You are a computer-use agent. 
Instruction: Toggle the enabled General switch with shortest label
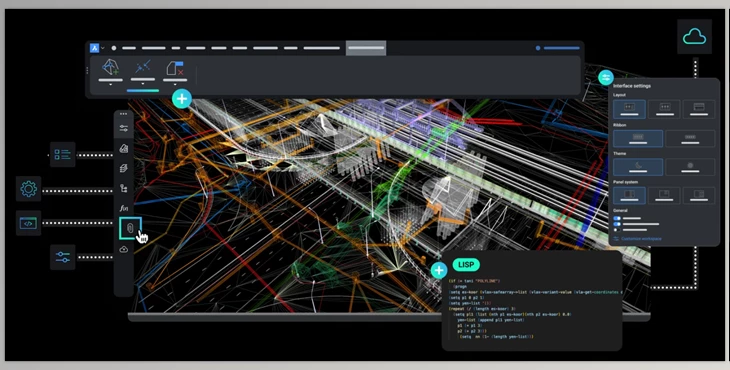pos(617,218)
